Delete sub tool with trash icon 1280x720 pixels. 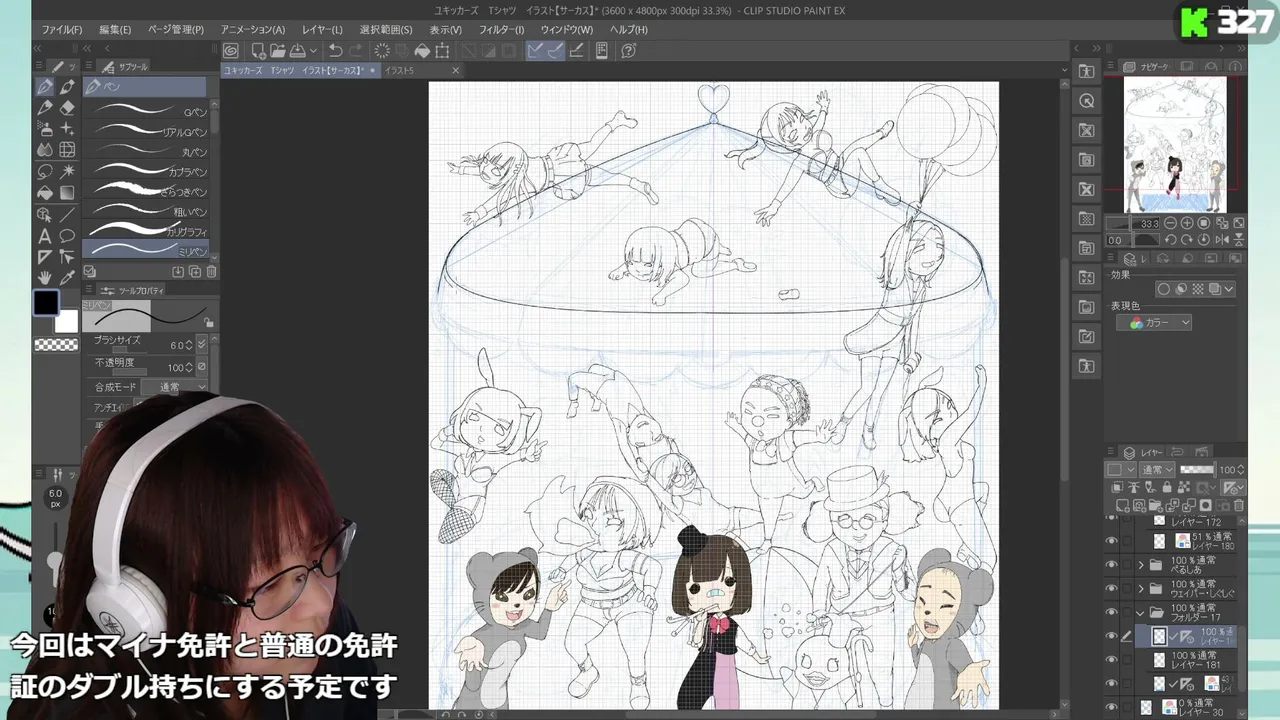pos(211,271)
